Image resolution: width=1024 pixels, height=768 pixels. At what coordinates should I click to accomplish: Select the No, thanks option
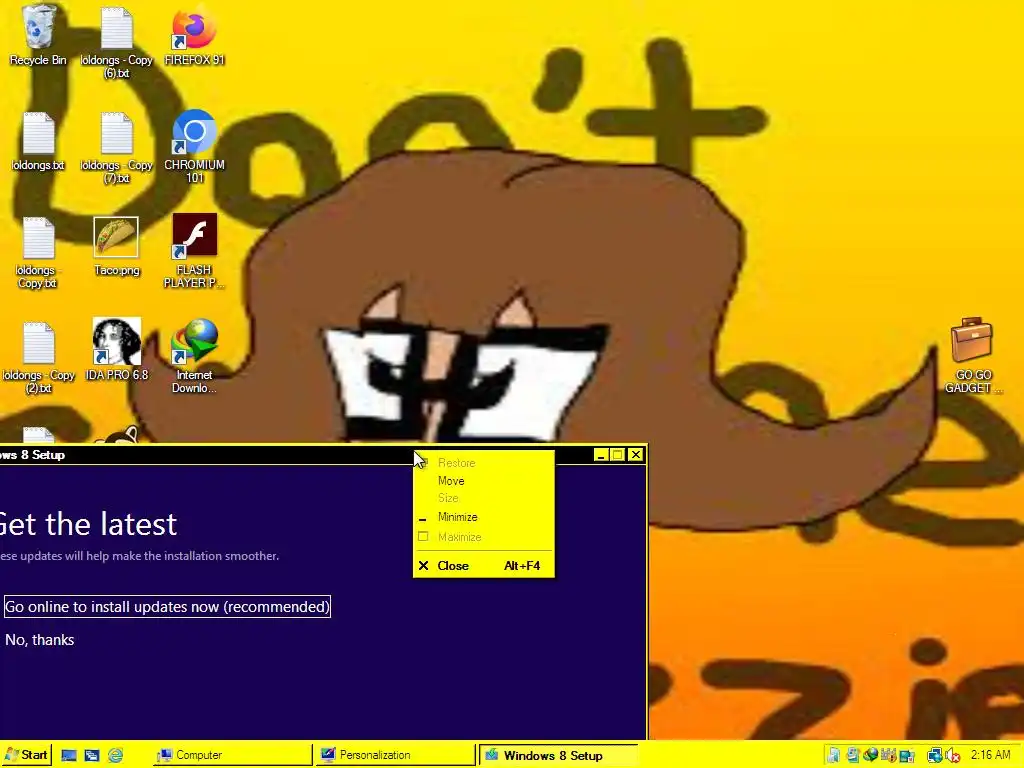pos(40,640)
